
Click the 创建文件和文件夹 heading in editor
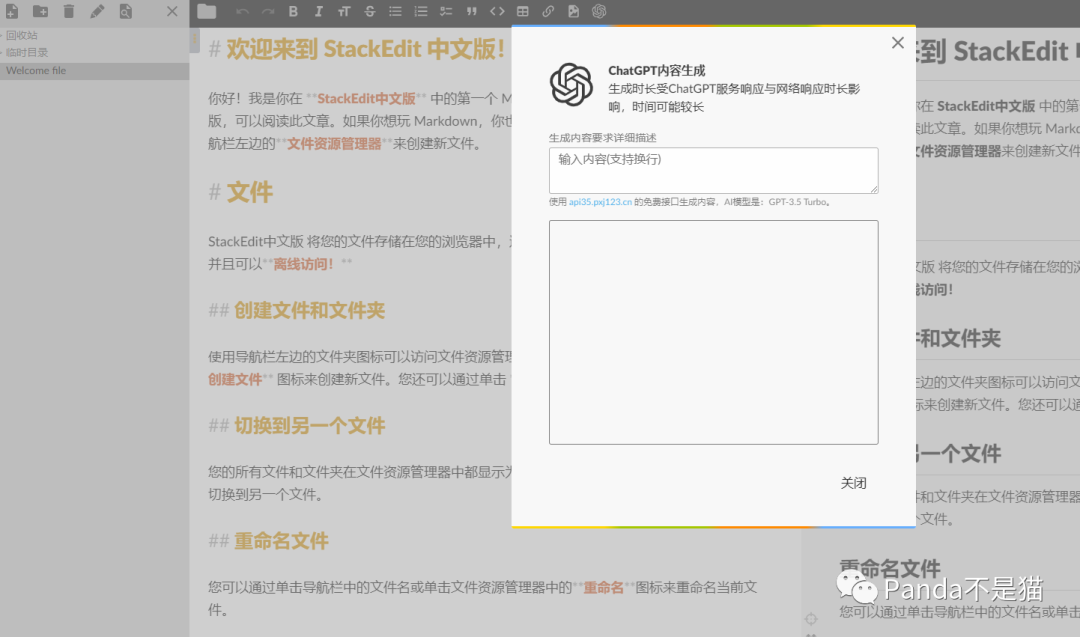coord(309,311)
